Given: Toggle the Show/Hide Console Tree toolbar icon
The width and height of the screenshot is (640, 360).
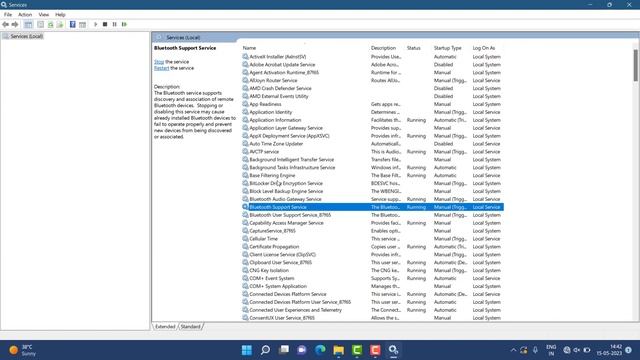Looking at the screenshot, I should click(28, 24).
